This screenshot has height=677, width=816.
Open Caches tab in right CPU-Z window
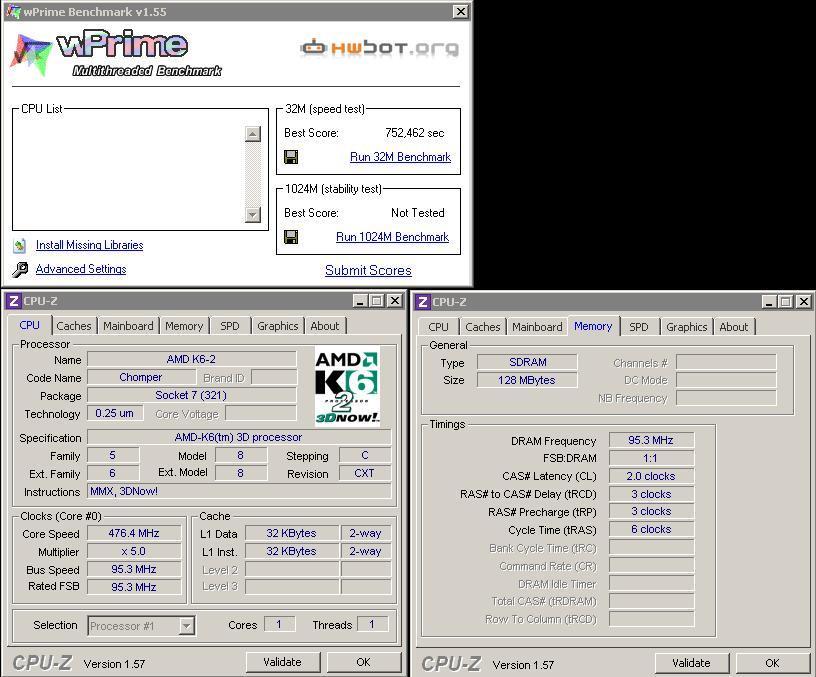click(483, 327)
